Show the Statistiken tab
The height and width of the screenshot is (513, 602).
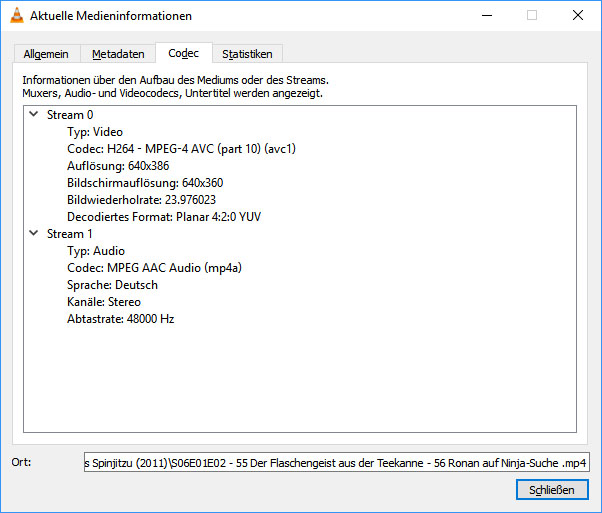[x=247, y=54]
